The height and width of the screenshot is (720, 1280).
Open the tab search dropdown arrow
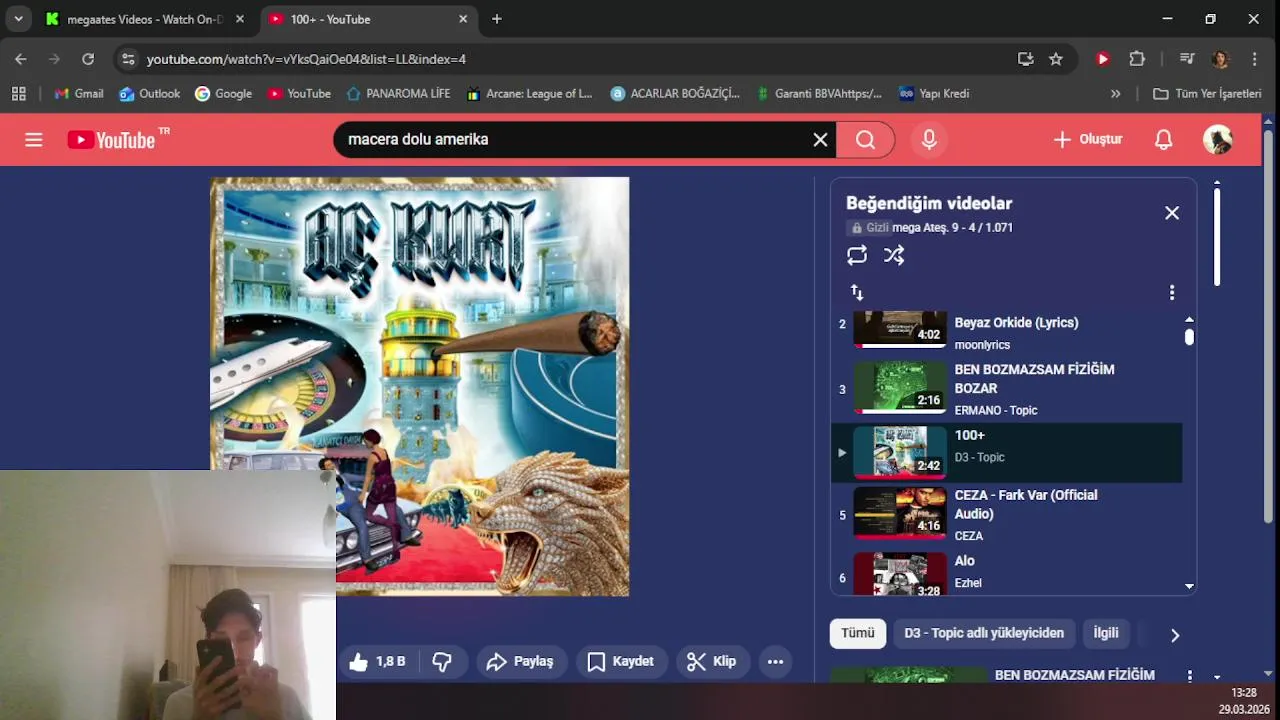pos(18,19)
